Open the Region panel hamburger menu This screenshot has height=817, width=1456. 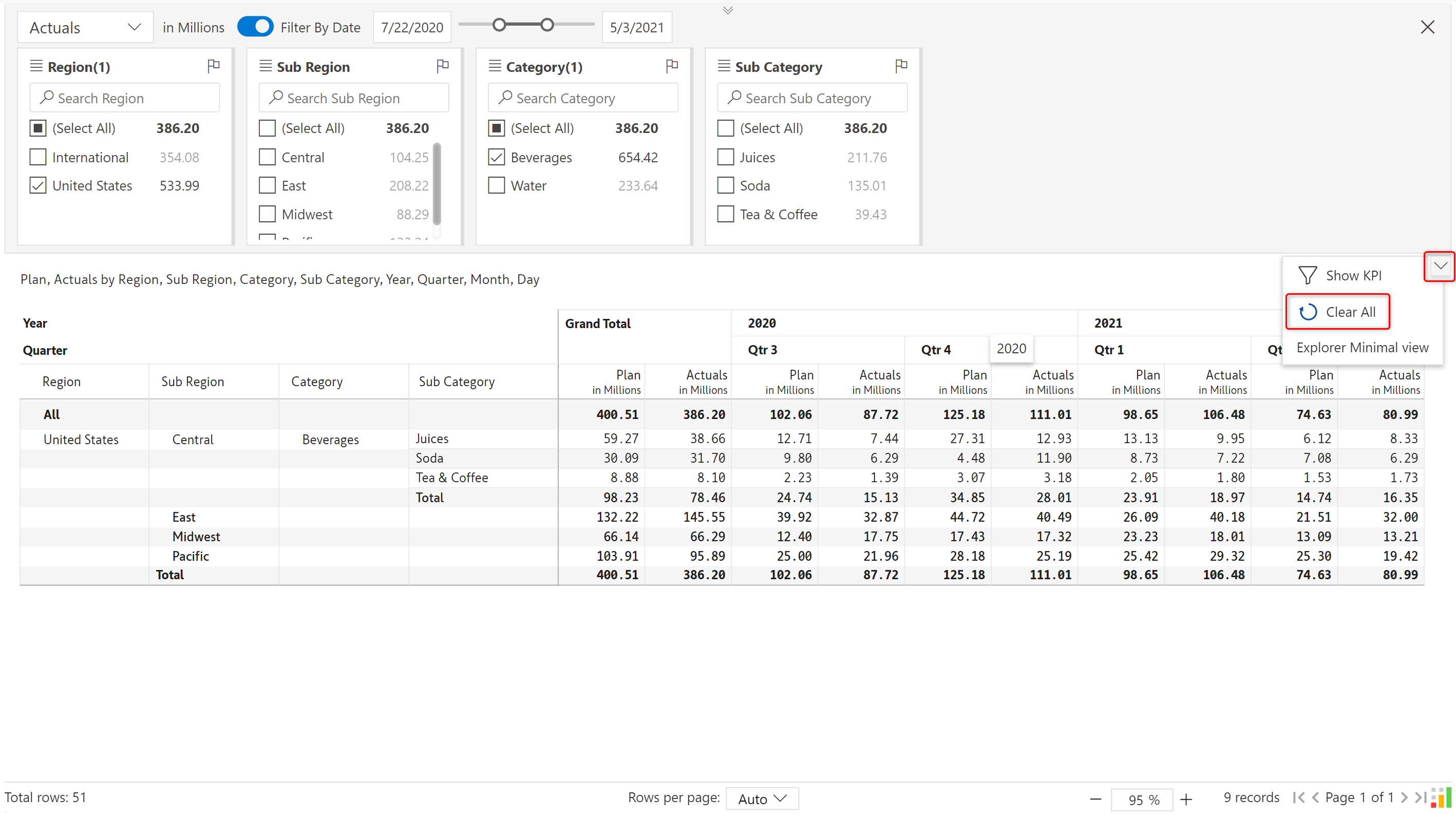(x=36, y=66)
